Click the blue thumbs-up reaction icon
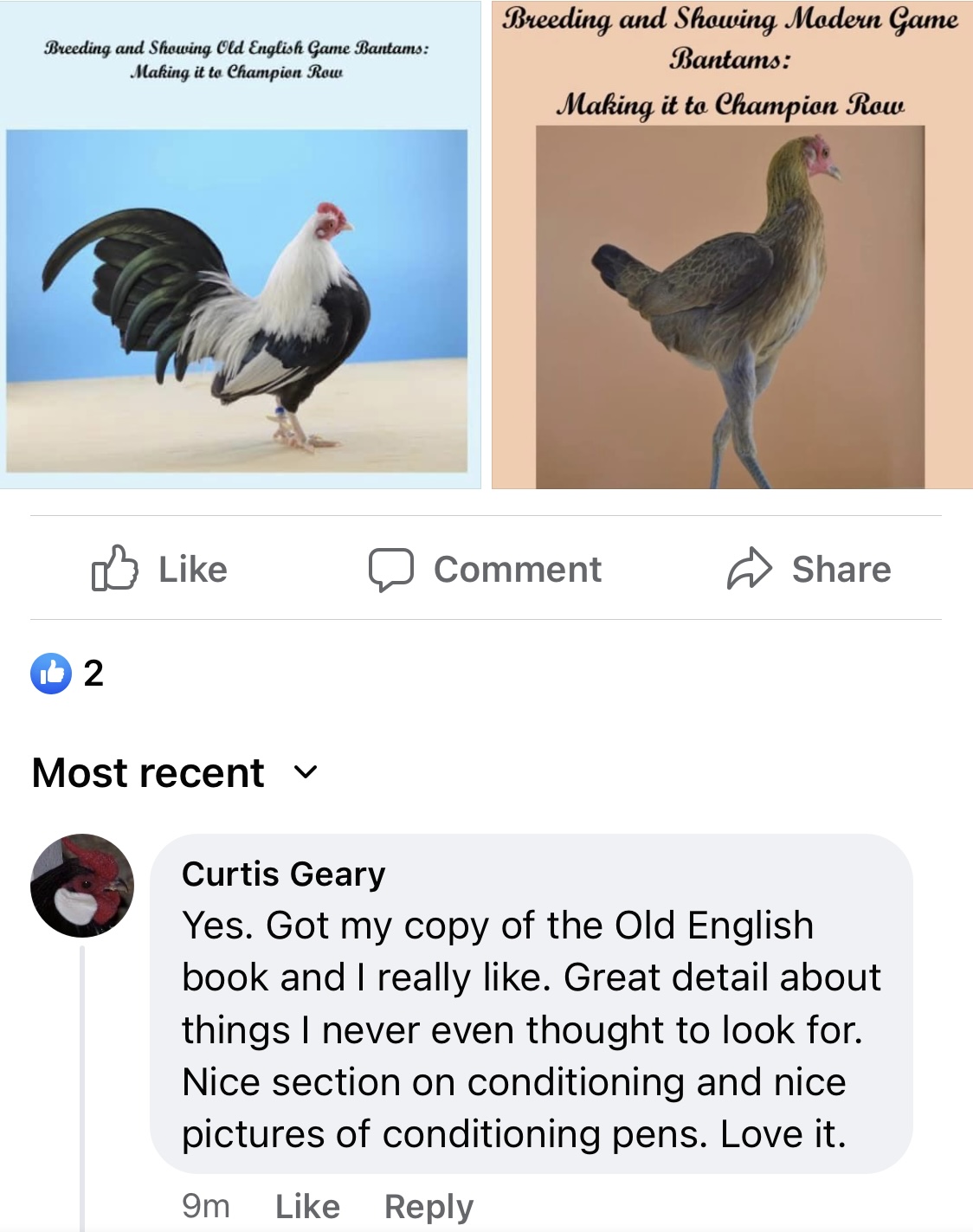 click(52, 674)
